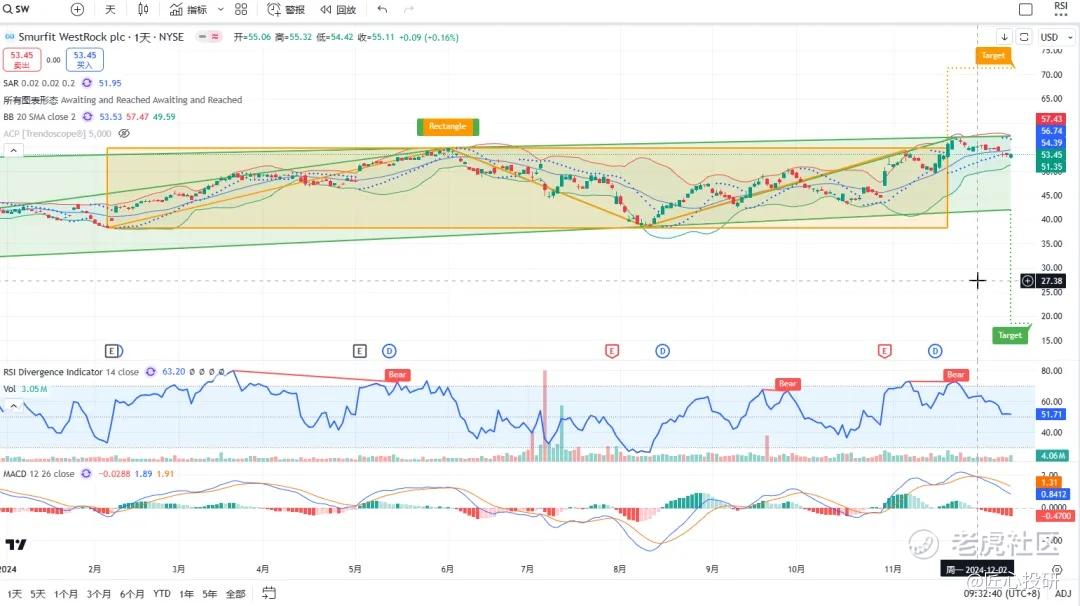Click the 53.45 卖出 sell button
This screenshot has width=1080, height=606.
(x=21, y=60)
